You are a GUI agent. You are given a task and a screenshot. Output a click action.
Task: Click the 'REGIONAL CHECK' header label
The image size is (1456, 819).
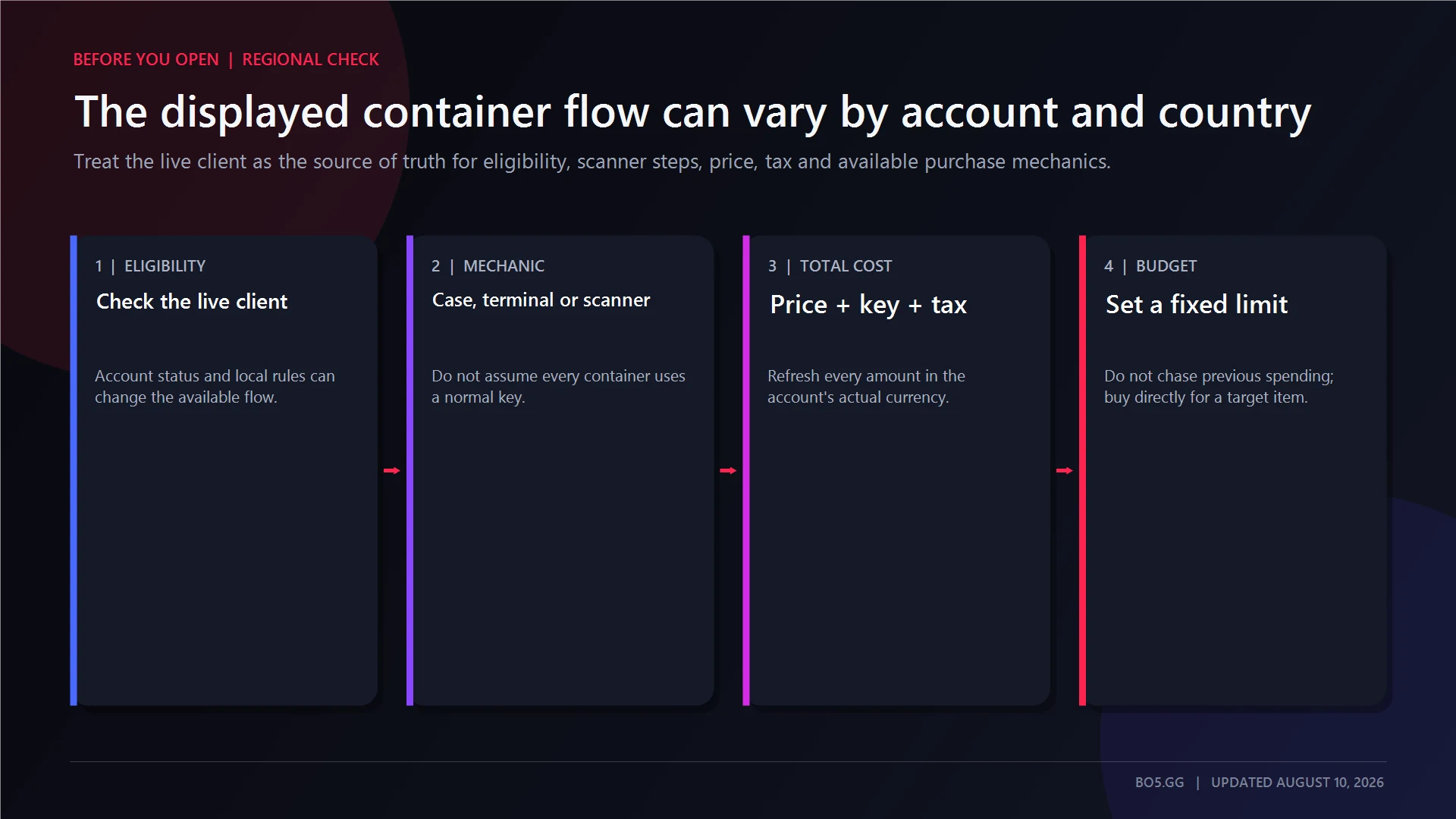[x=310, y=59]
